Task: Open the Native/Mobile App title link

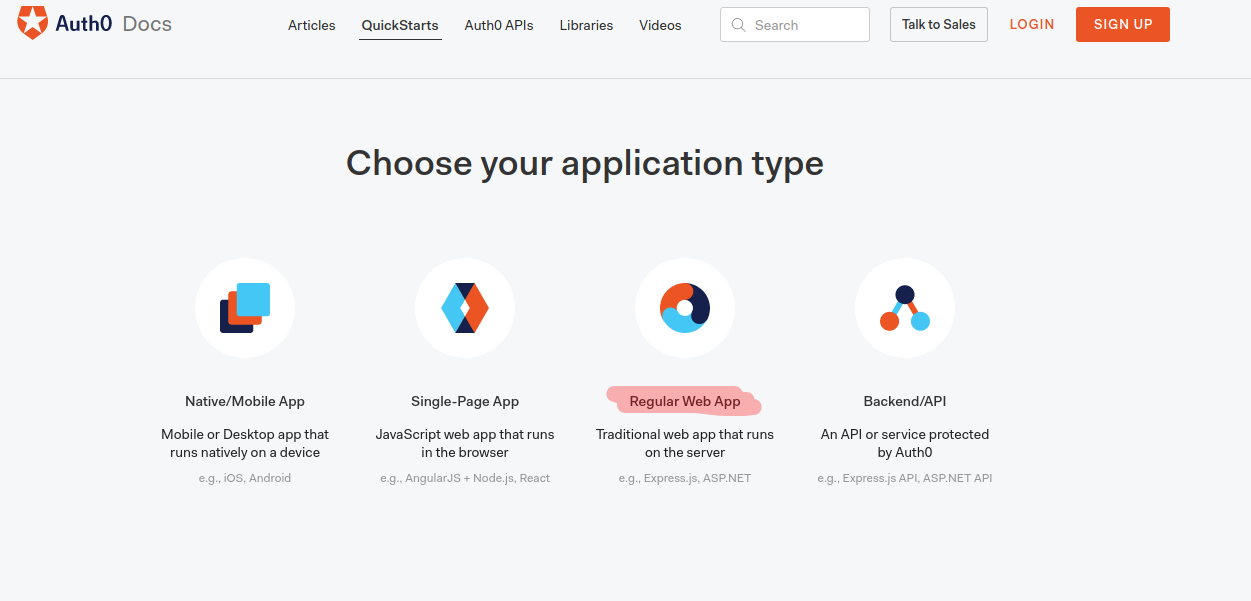Action: 245,401
